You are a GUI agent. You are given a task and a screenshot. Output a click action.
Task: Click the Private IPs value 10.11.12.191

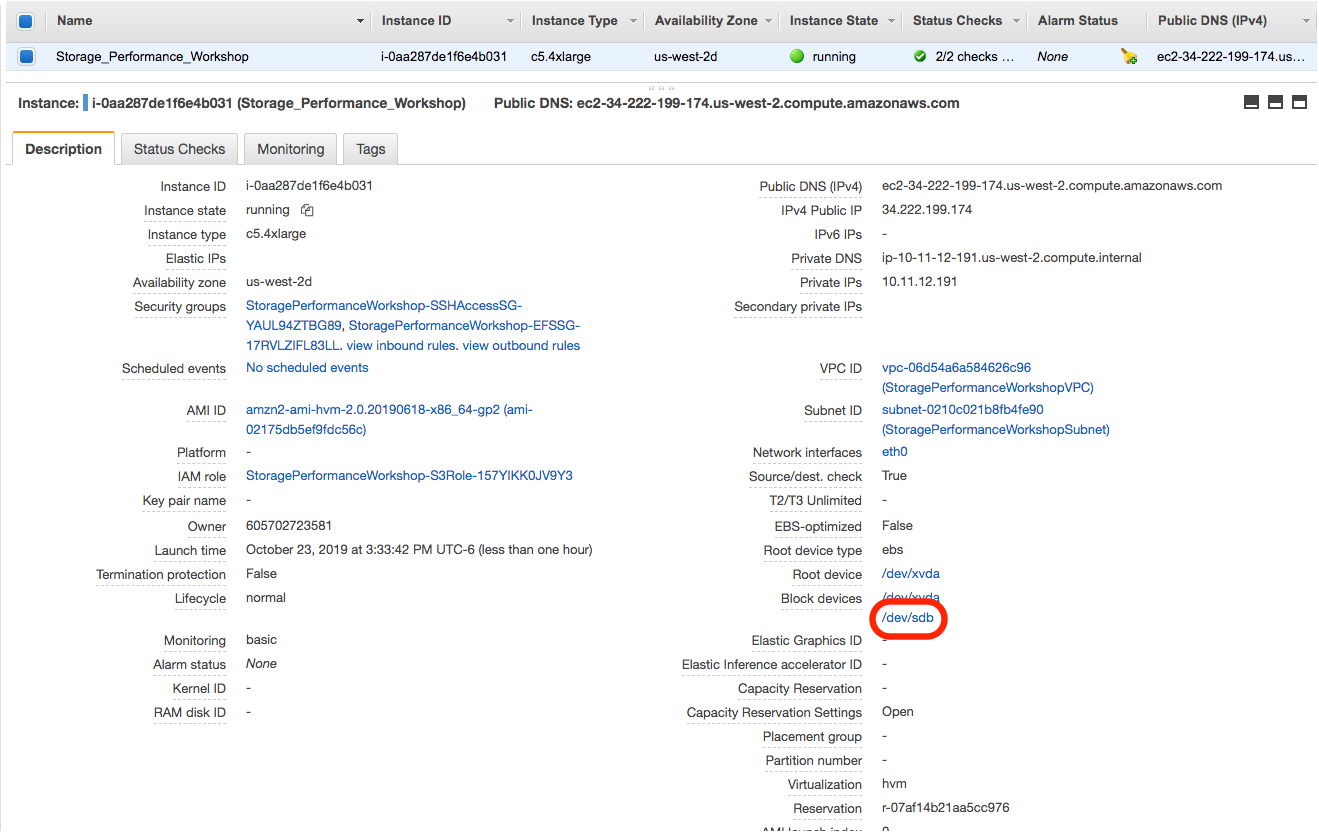click(x=920, y=282)
